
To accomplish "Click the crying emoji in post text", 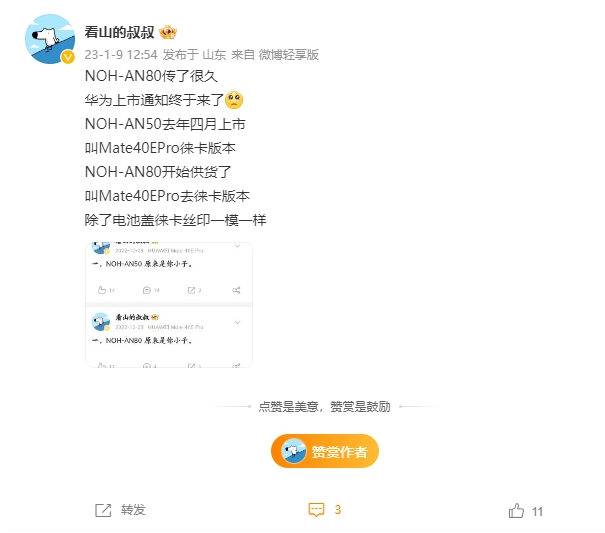I will click(x=234, y=100).
